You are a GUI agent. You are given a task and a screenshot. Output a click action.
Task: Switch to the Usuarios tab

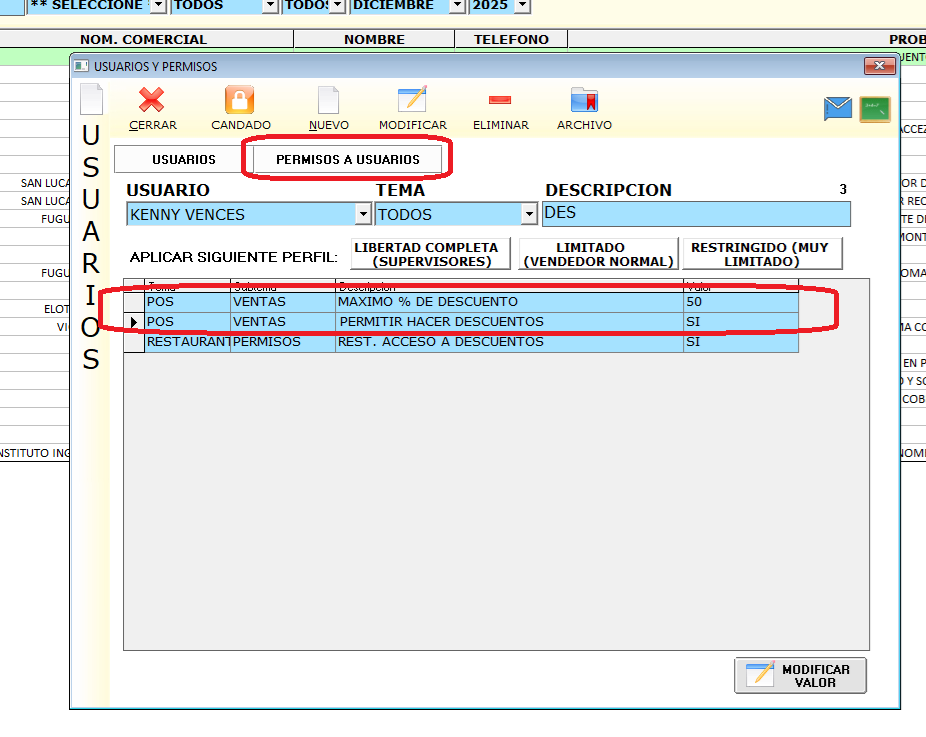tap(183, 160)
